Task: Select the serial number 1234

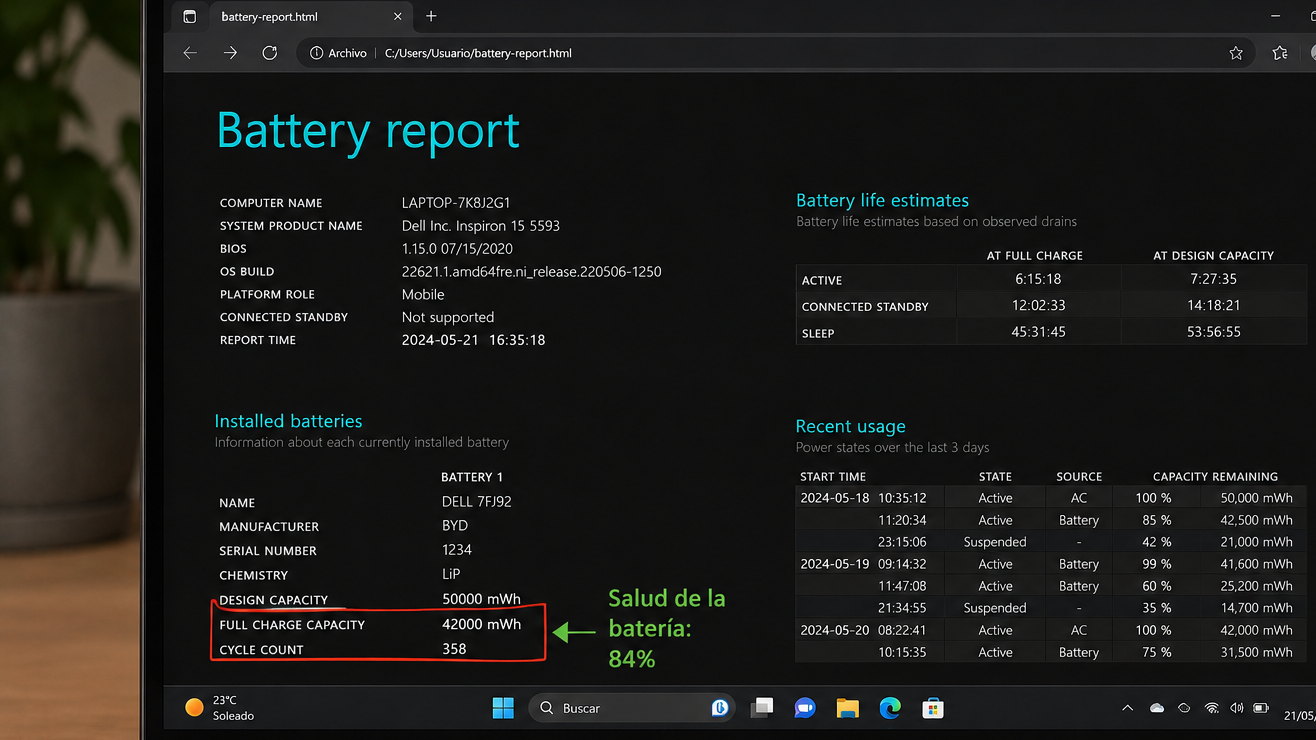Action: coord(457,549)
